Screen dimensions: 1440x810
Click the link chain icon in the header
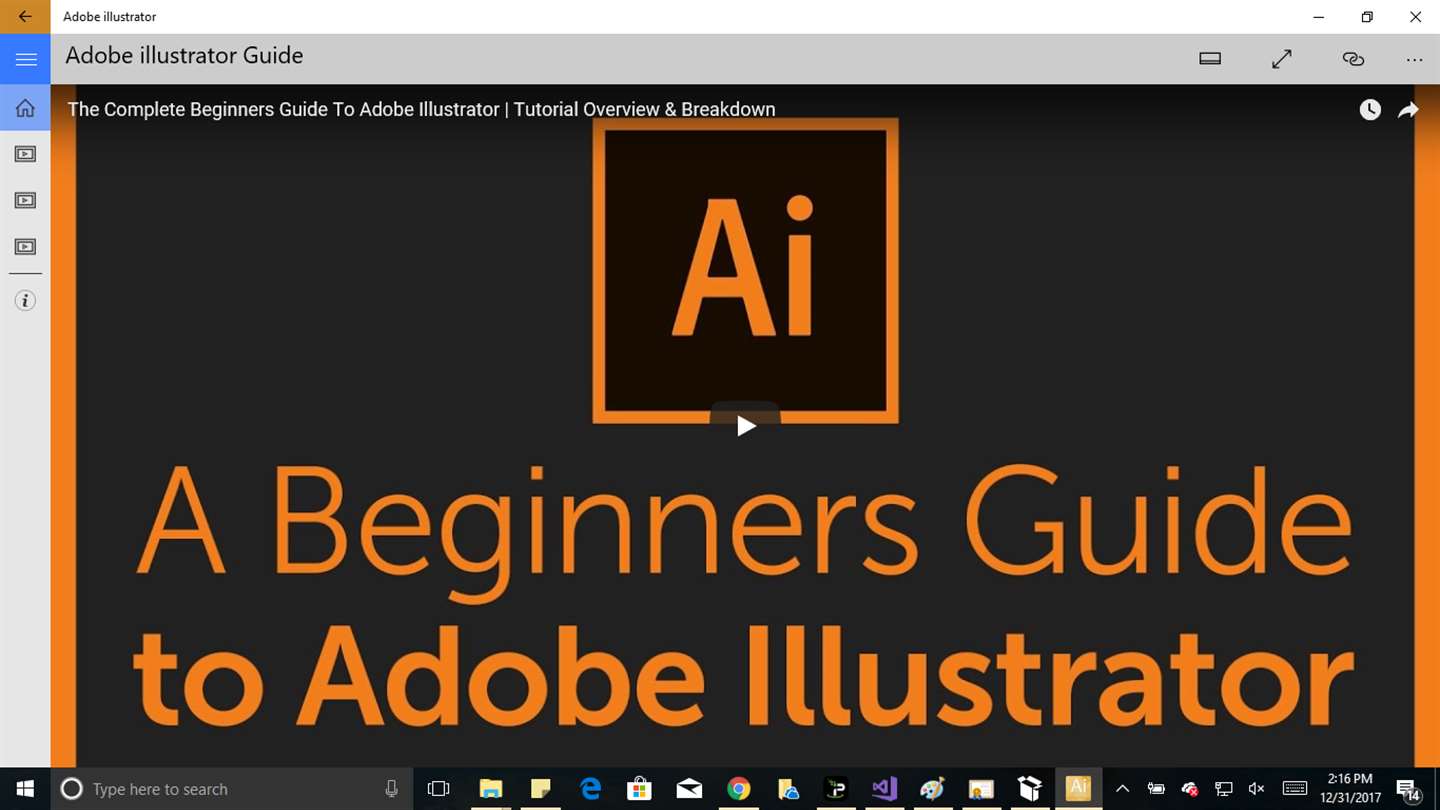point(1353,59)
